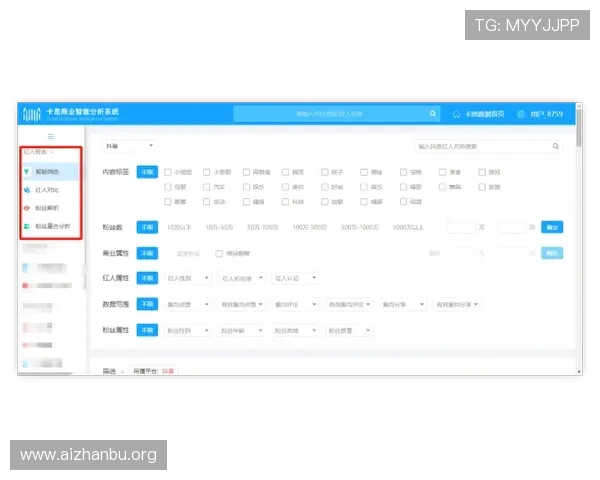Select the 100万-500万 fan count option
Image resolution: width=600 pixels, height=480 pixels.
click(310, 227)
